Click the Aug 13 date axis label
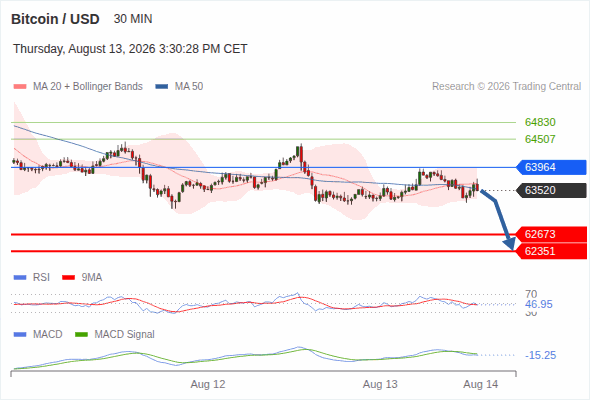Viewport: 590px width, 400px height. pyautogui.click(x=380, y=385)
